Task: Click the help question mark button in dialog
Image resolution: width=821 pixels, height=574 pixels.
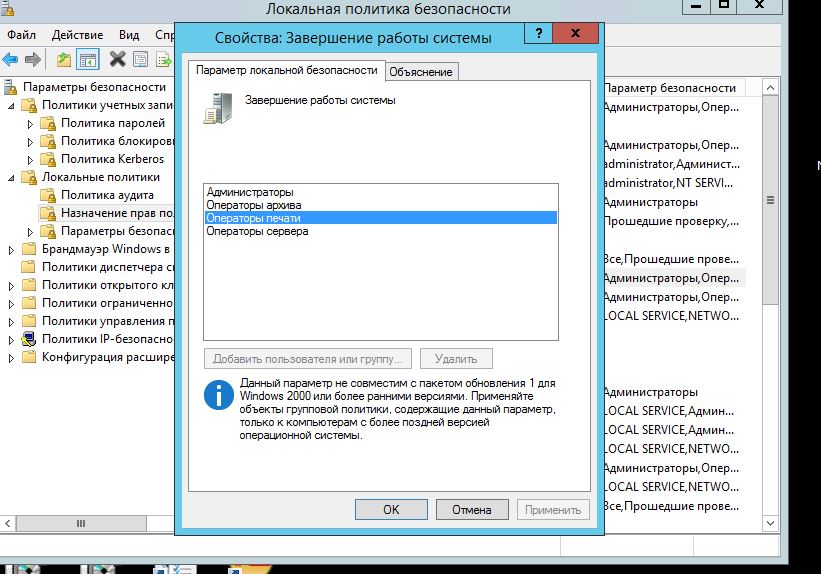Action: point(538,34)
